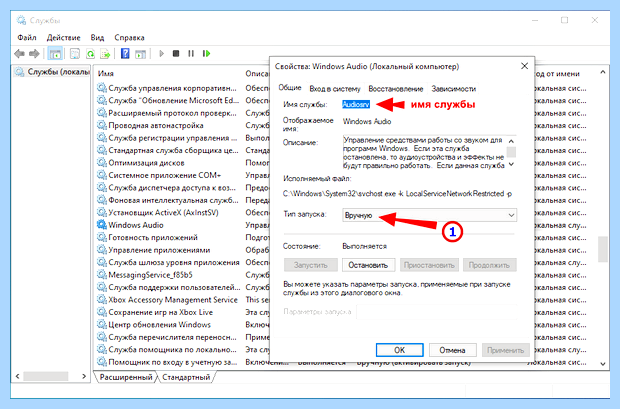
Task: Click the services list vertical scrollbar thumb
Action: (603, 249)
